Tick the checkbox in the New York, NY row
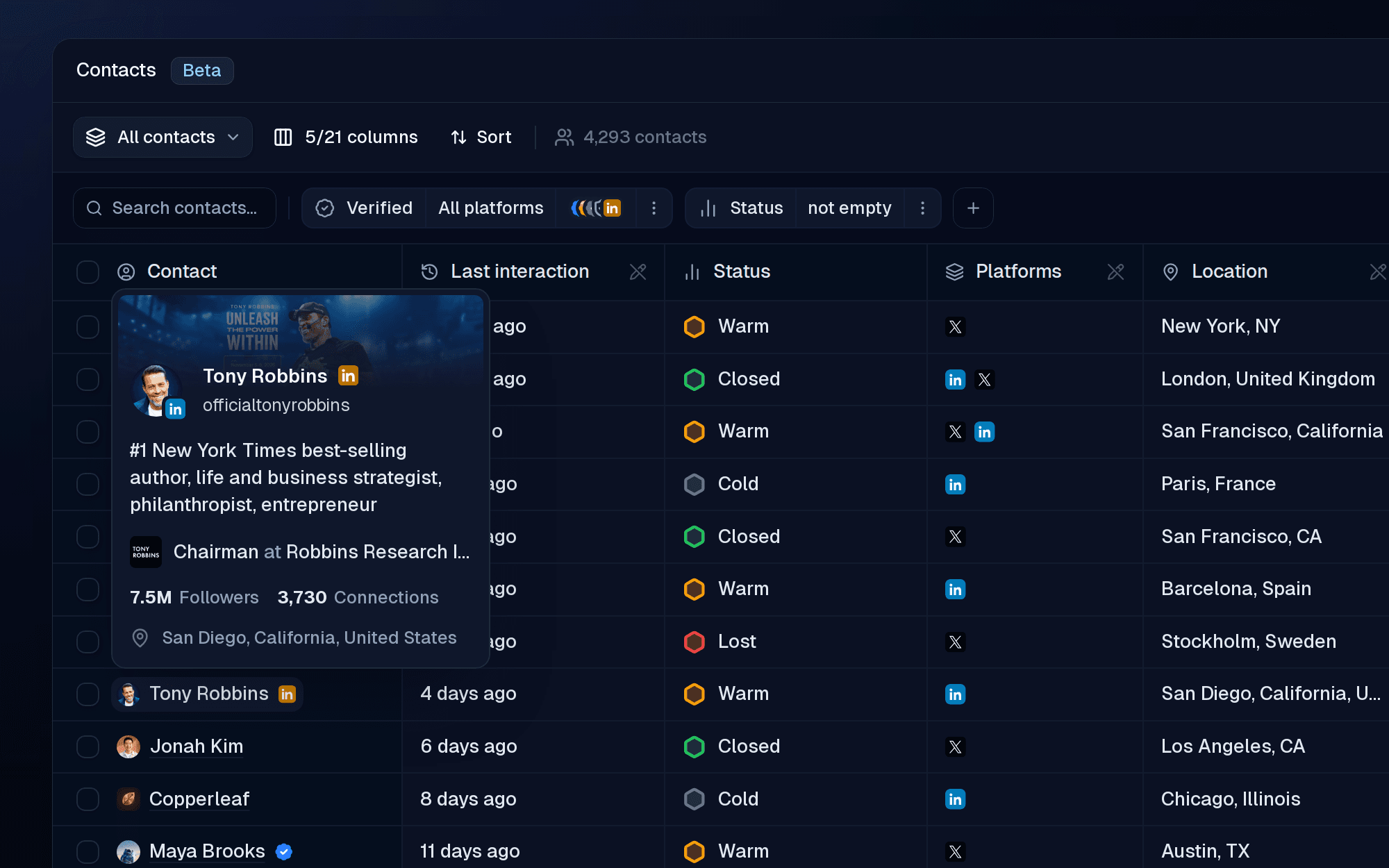1389x868 pixels. pyautogui.click(x=88, y=327)
